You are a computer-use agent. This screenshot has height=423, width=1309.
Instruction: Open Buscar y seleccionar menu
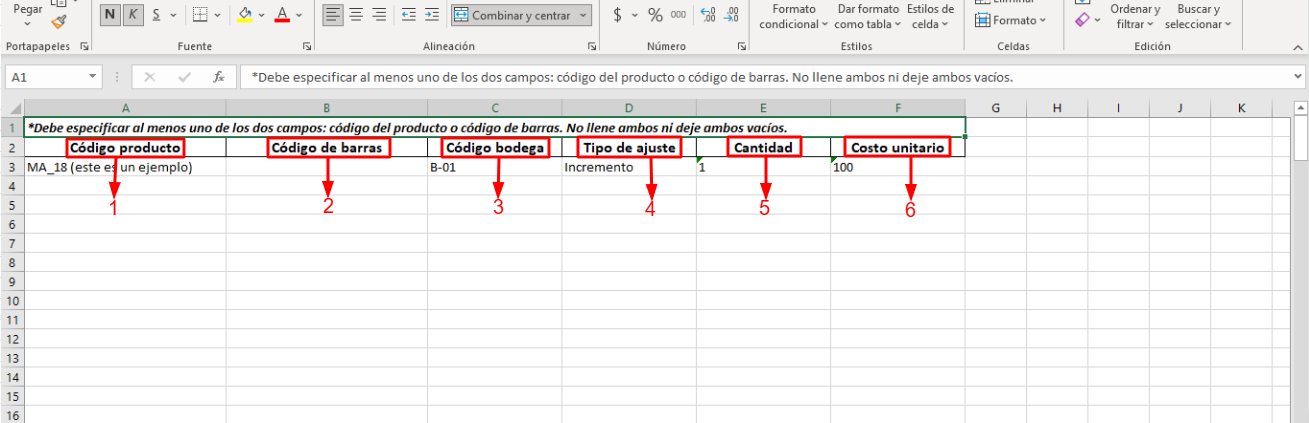coord(1199,16)
